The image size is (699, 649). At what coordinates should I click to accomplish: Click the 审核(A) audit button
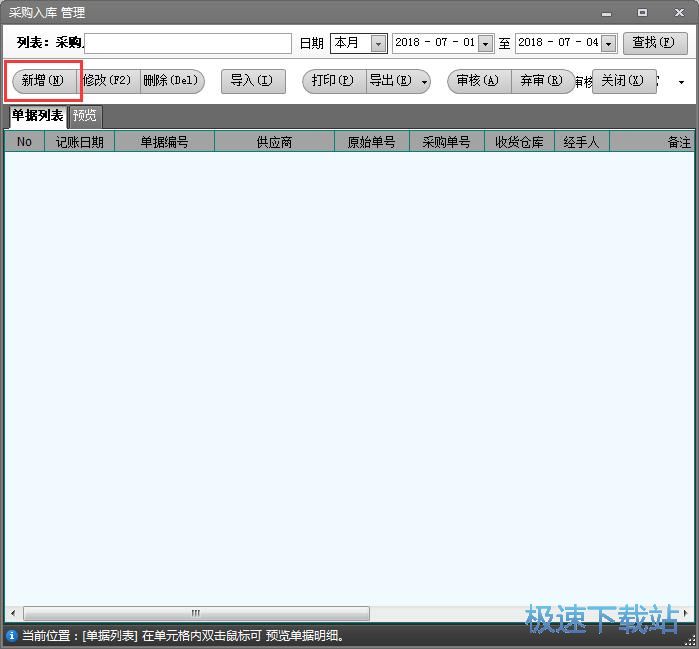click(479, 81)
